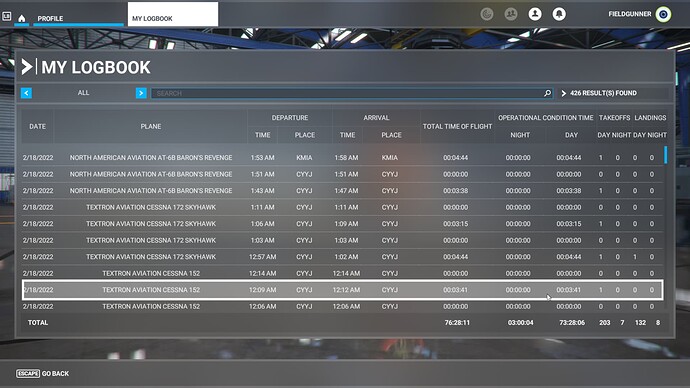This screenshot has width=690, height=388.
Task: Select Cessna 172 flight departing 1:11 AM
Action: (342, 207)
